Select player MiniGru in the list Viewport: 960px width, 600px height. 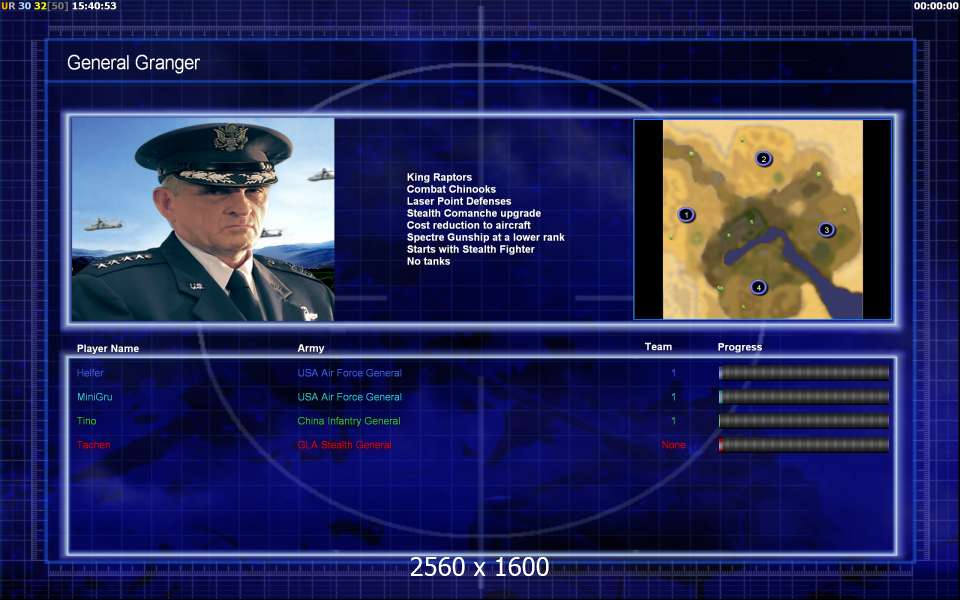[x=94, y=397]
